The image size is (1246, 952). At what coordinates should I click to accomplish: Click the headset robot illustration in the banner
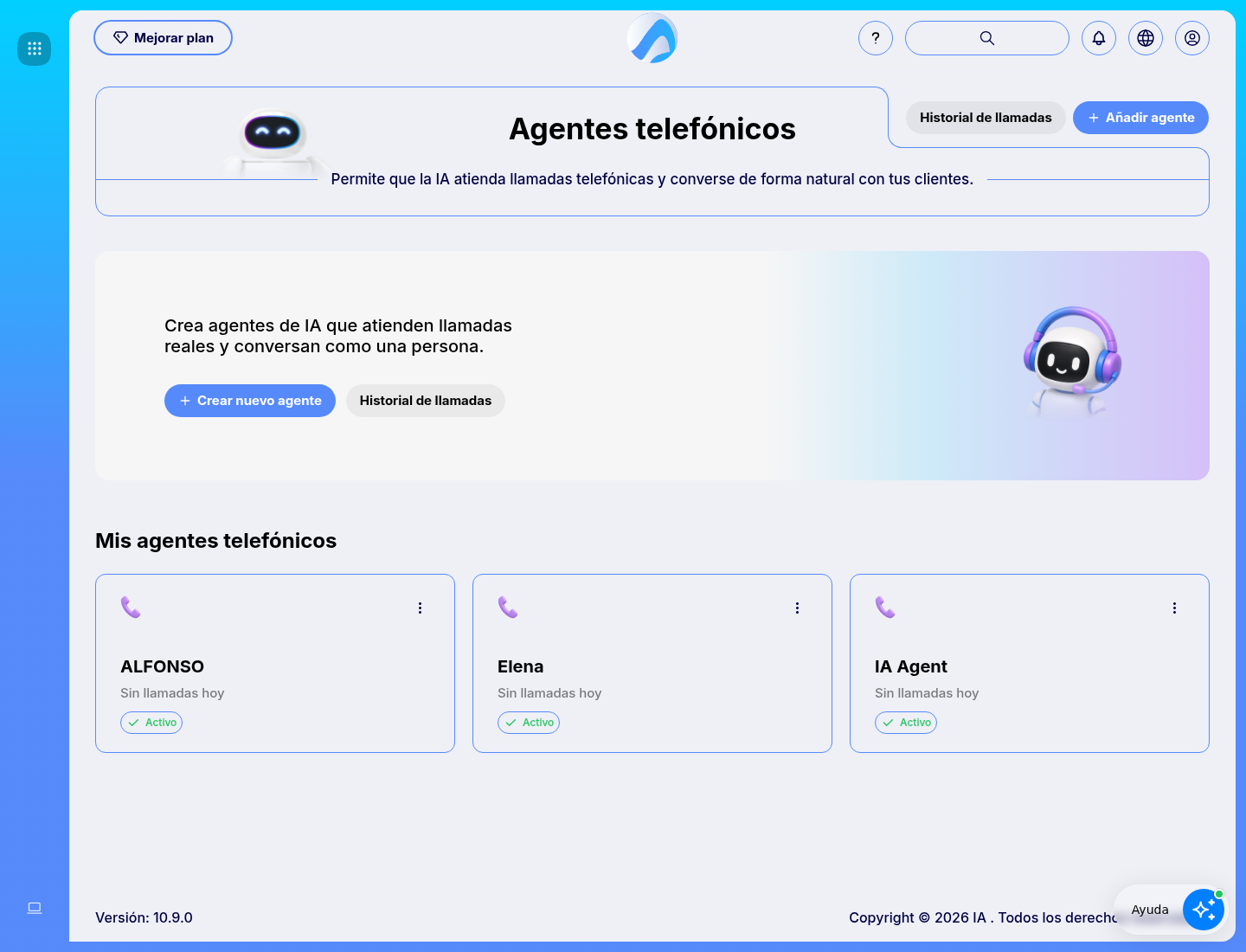1072,363
